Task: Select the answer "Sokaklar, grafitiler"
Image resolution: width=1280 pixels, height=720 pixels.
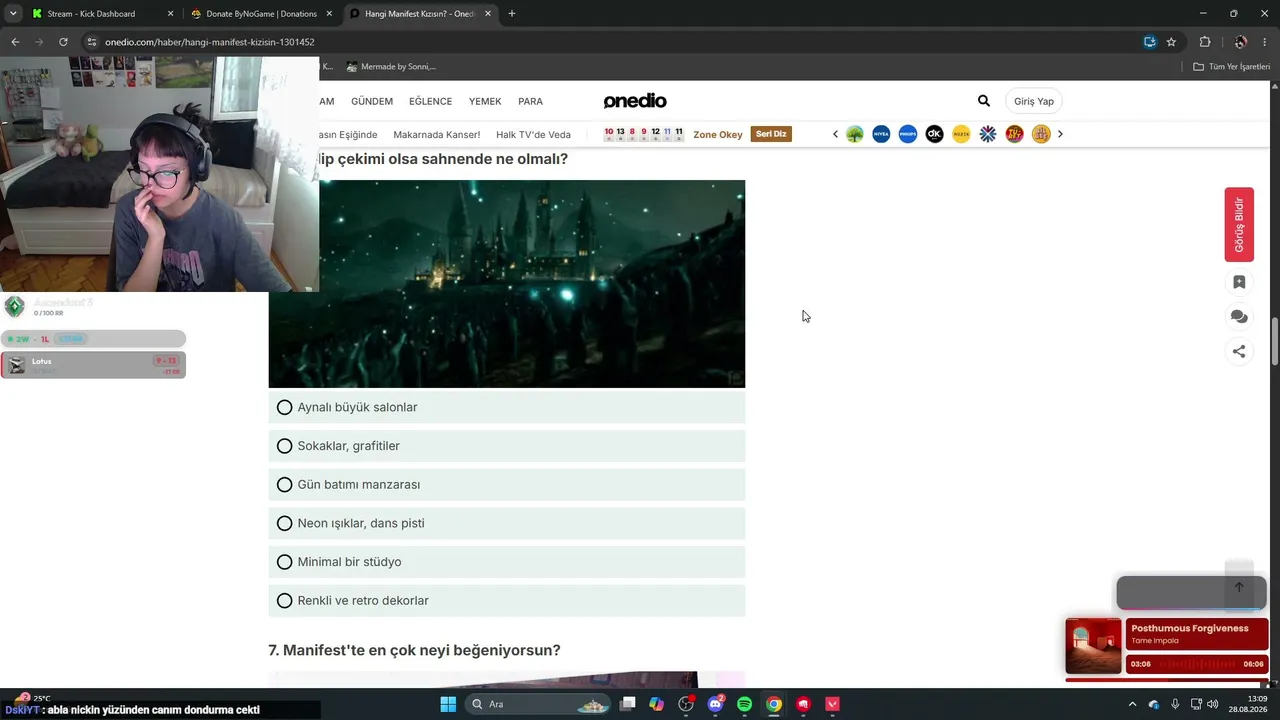Action: [507, 446]
